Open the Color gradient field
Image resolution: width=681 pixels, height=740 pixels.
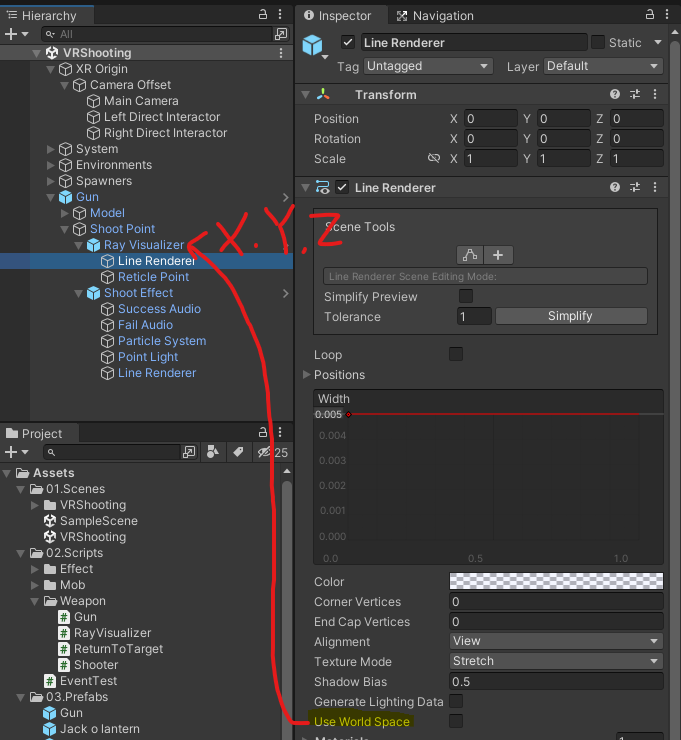pos(556,581)
